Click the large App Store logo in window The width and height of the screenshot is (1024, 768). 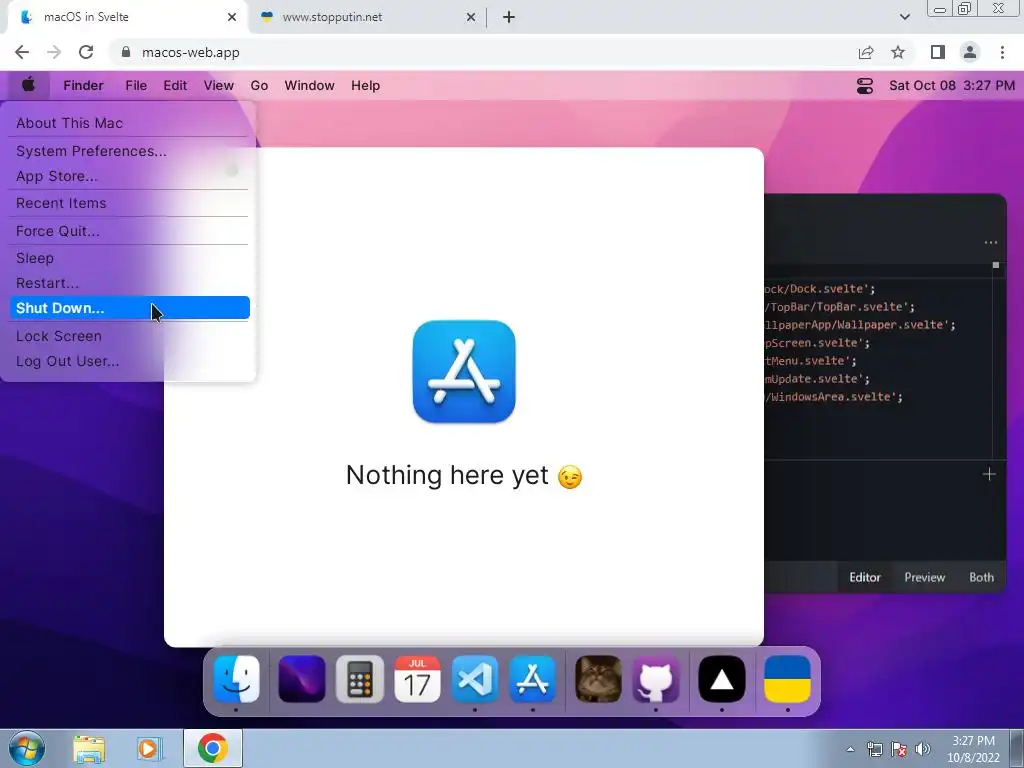point(464,372)
